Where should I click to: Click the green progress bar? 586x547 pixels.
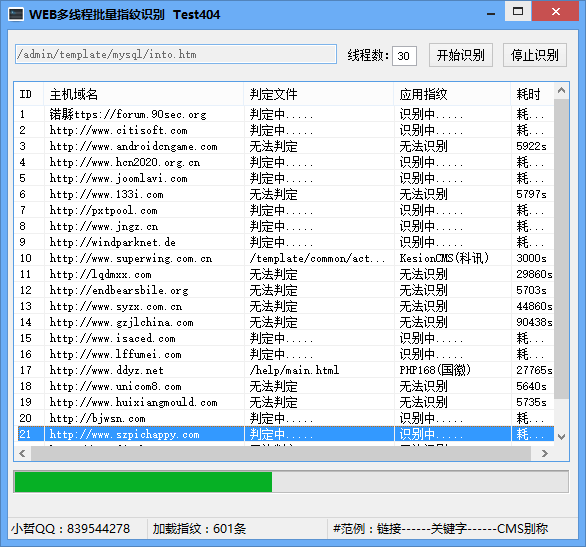143,482
